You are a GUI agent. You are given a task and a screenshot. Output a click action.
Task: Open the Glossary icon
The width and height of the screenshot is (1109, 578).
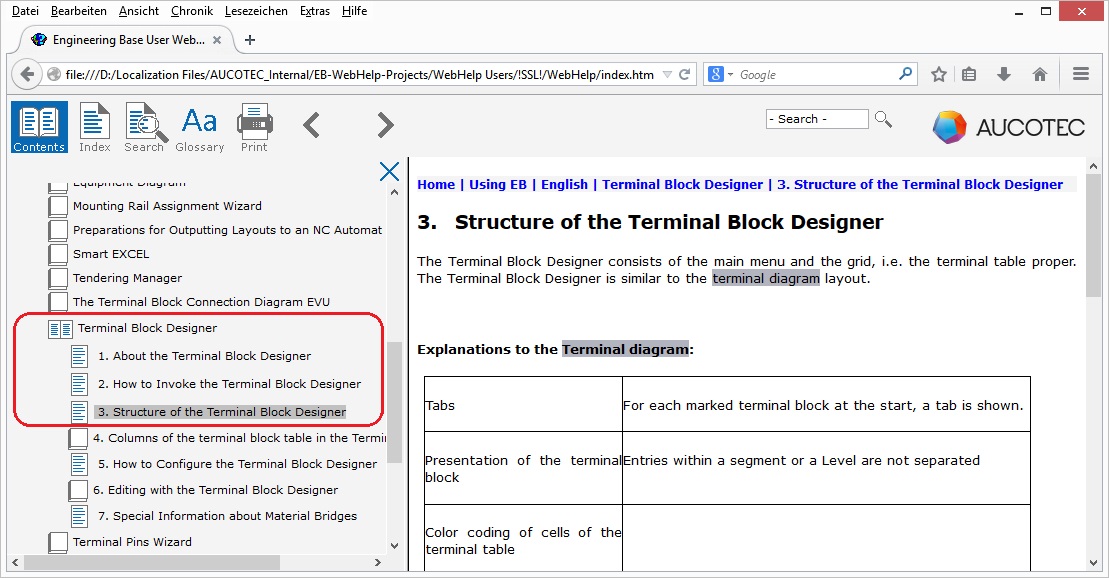tap(199, 129)
